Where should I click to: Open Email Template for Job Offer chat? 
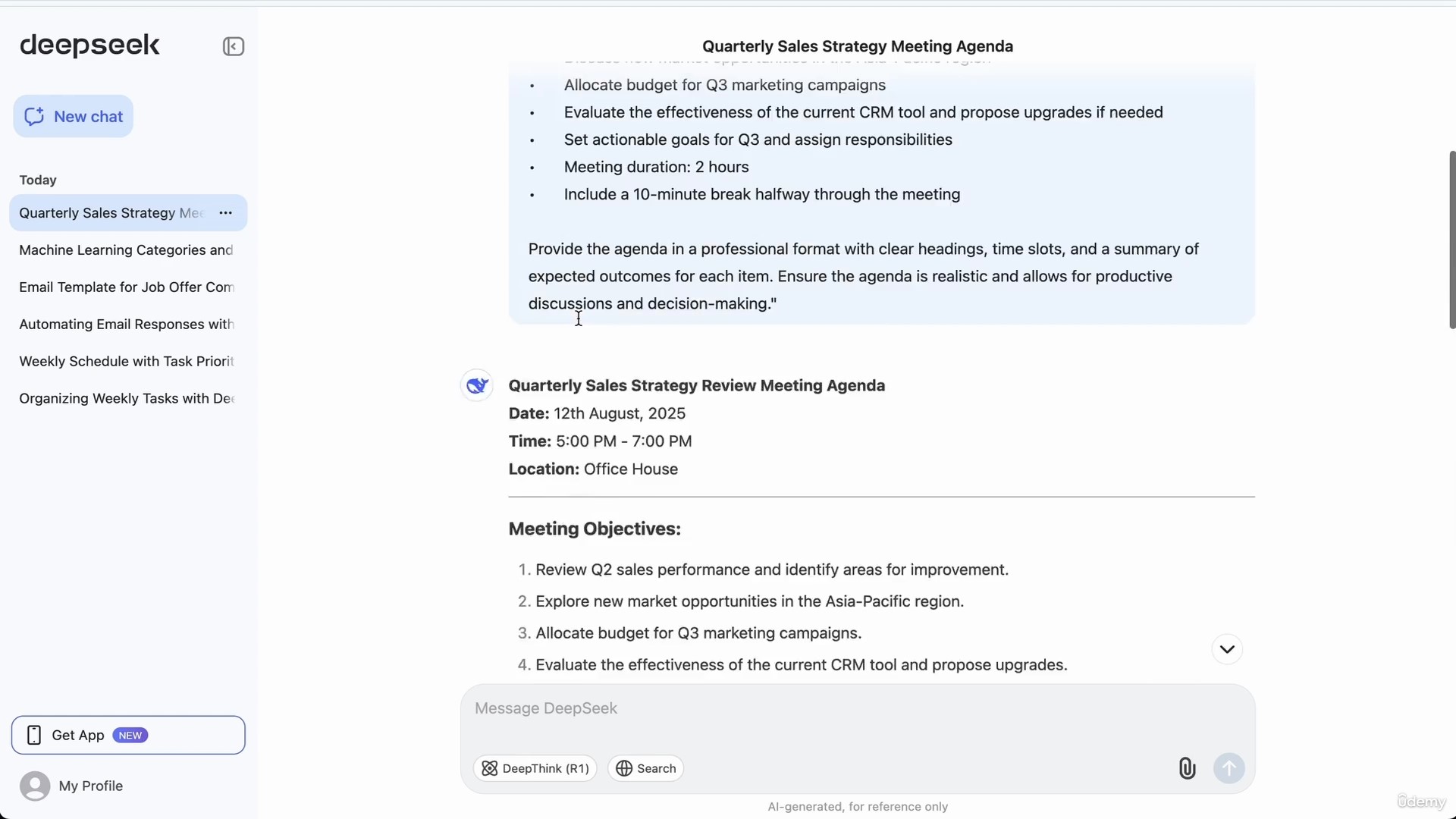pyautogui.click(x=127, y=287)
